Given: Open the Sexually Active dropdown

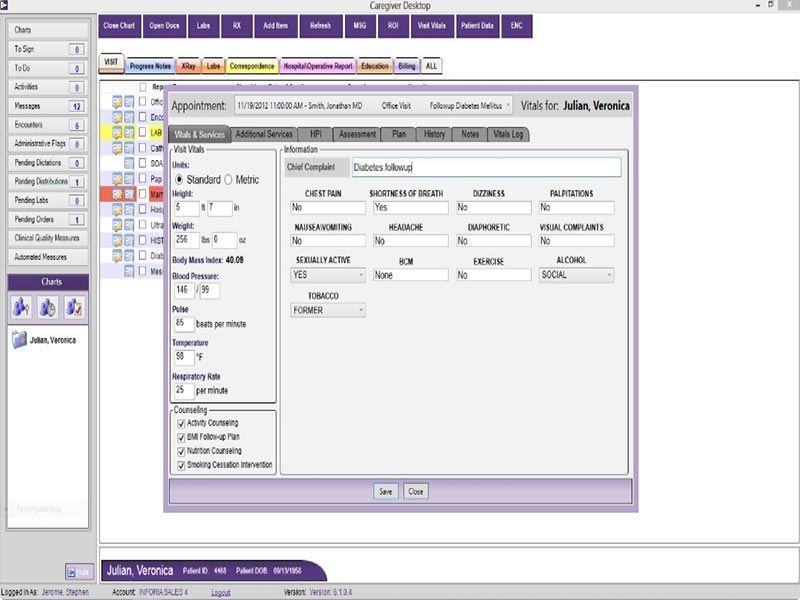Looking at the screenshot, I should [328, 275].
